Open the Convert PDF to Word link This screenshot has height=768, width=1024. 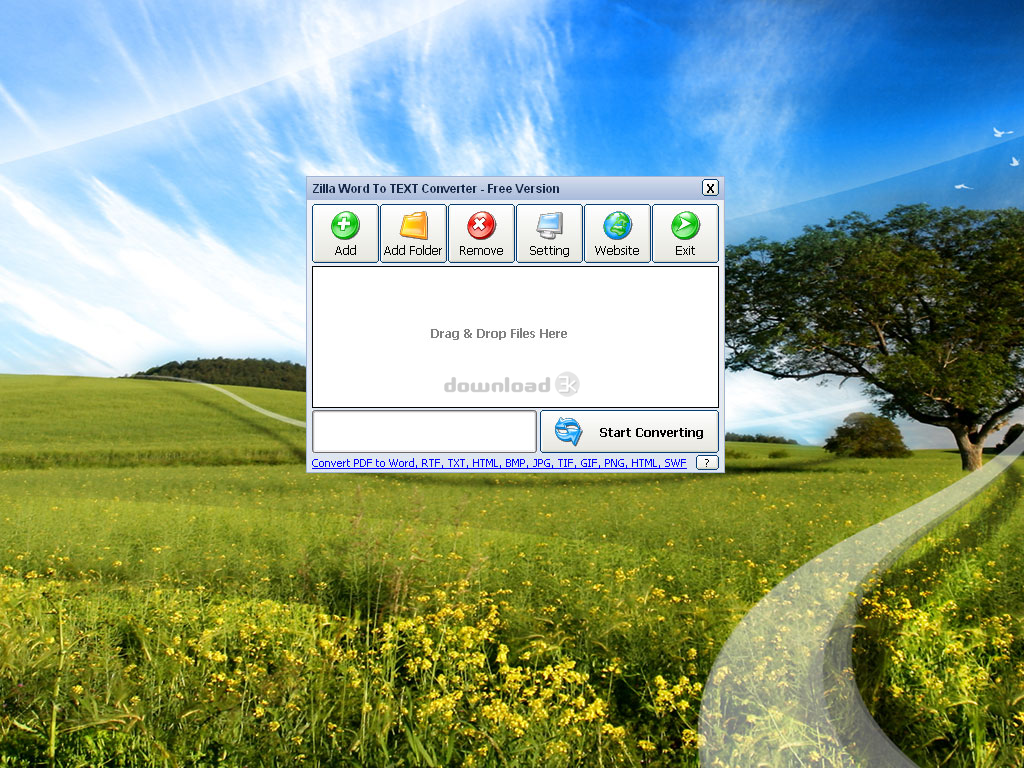(499, 463)
